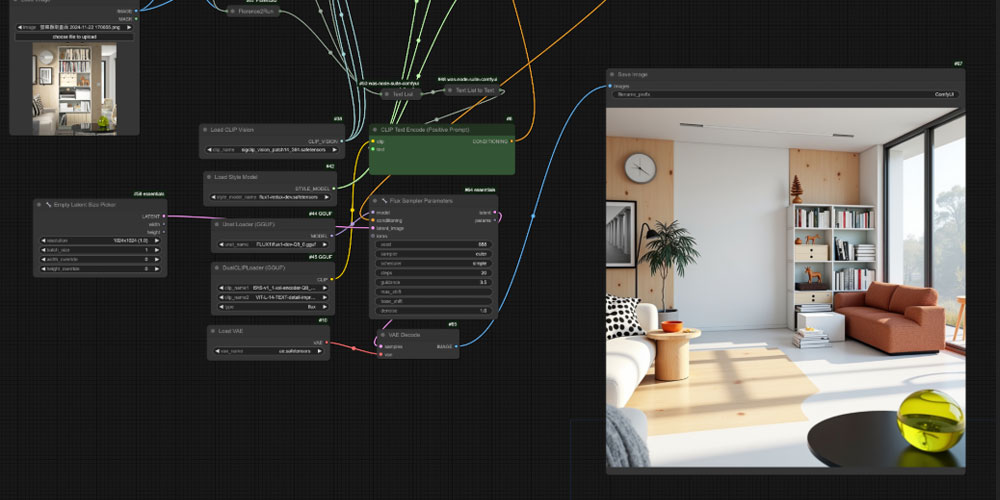Click the STYLE_MODEL output socket
The height and width of the screenshot is (500, 1000).
pos(334,188)
